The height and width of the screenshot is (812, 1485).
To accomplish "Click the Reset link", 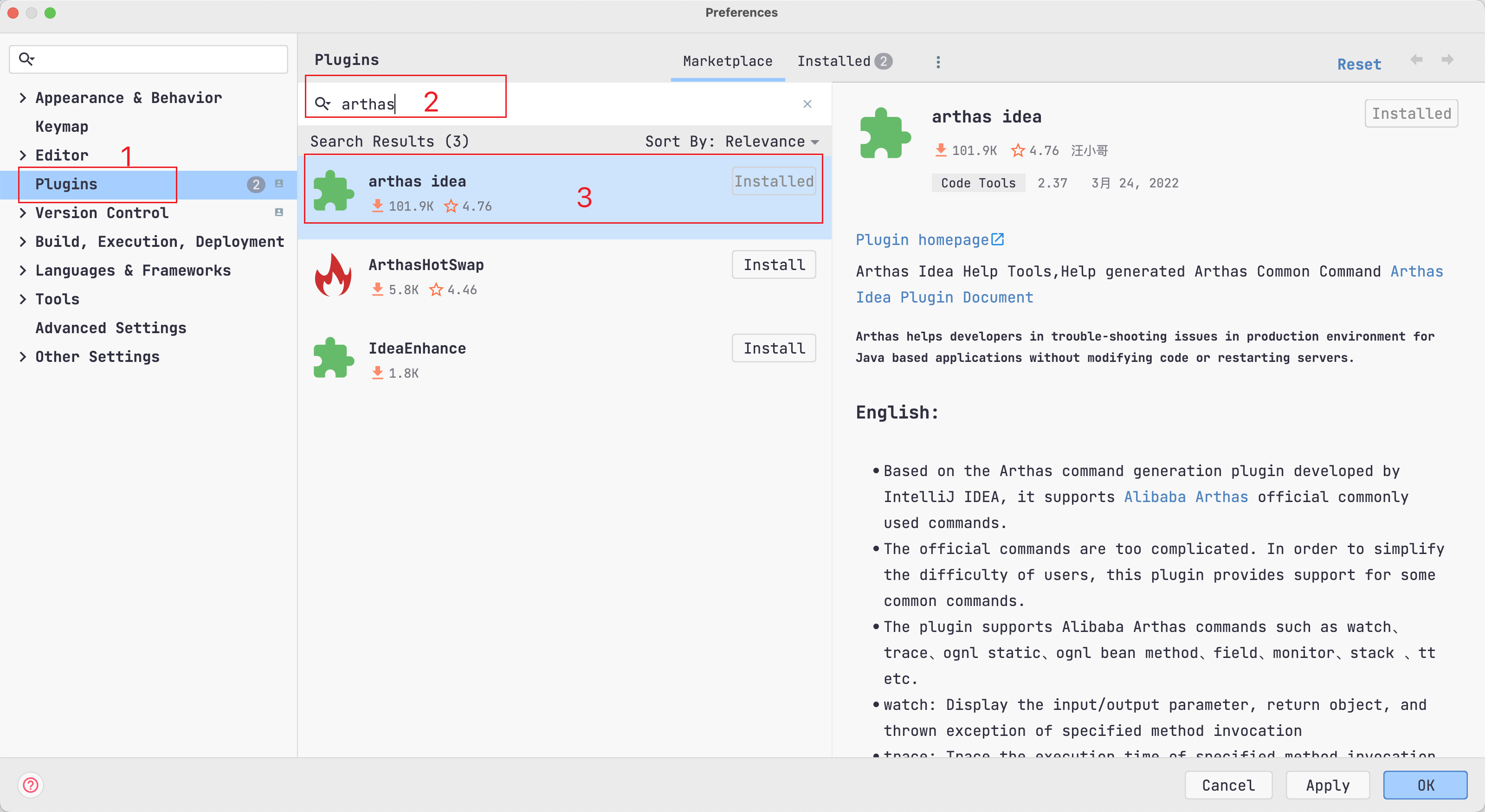I will [1359, 64].
